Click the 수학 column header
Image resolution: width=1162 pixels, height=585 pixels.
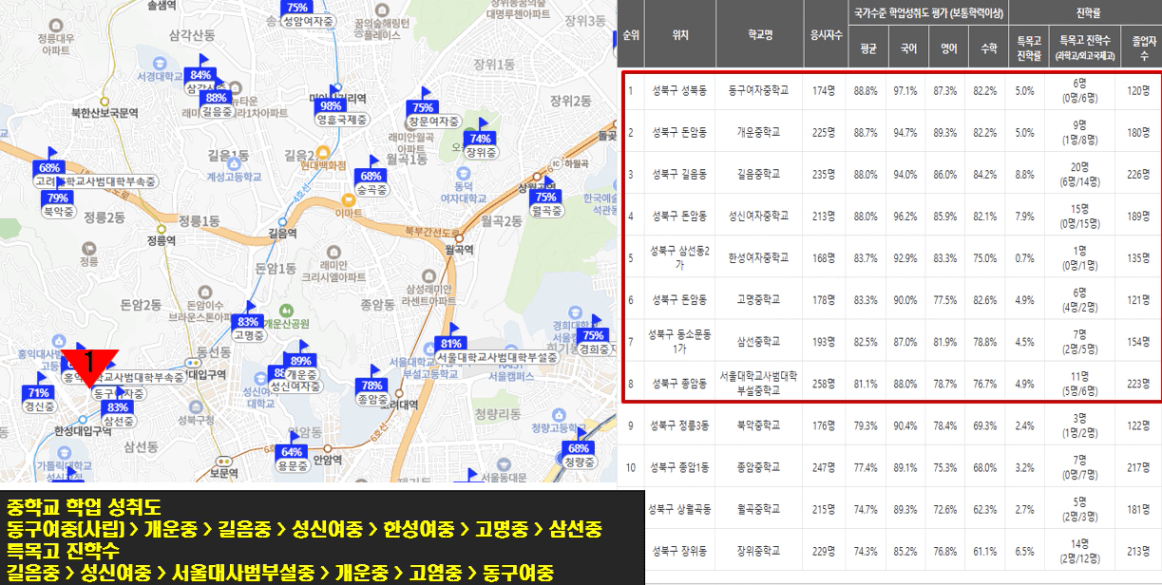click(987, 48)
